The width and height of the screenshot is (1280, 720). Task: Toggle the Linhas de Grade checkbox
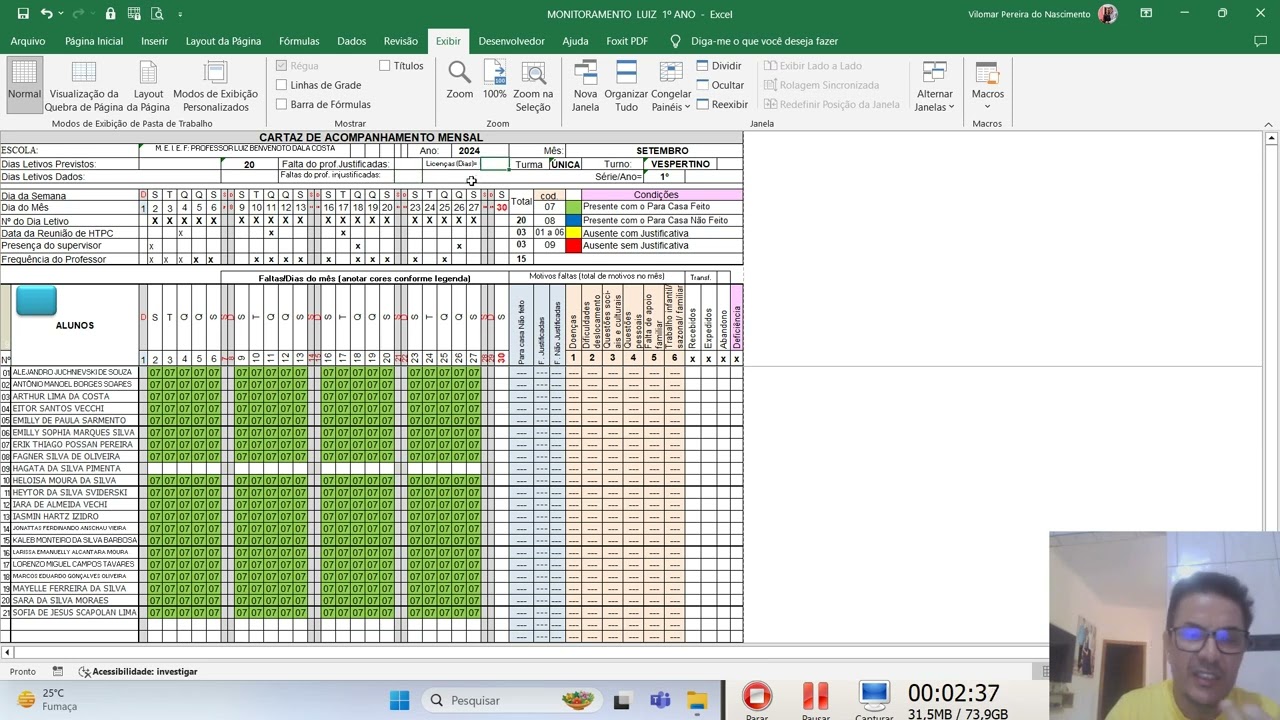(282, 85)
